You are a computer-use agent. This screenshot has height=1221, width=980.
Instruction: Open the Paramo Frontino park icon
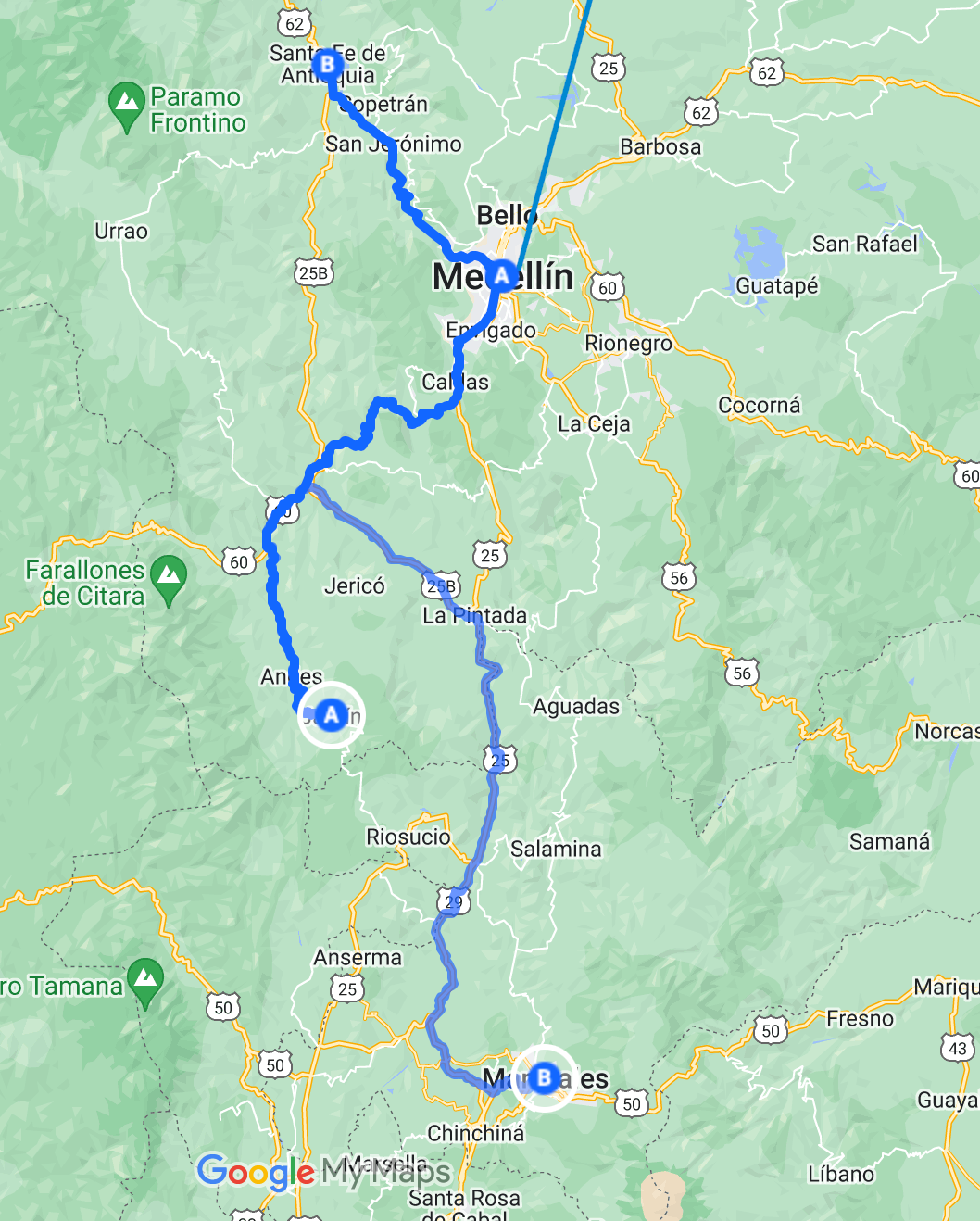(125, 107)
